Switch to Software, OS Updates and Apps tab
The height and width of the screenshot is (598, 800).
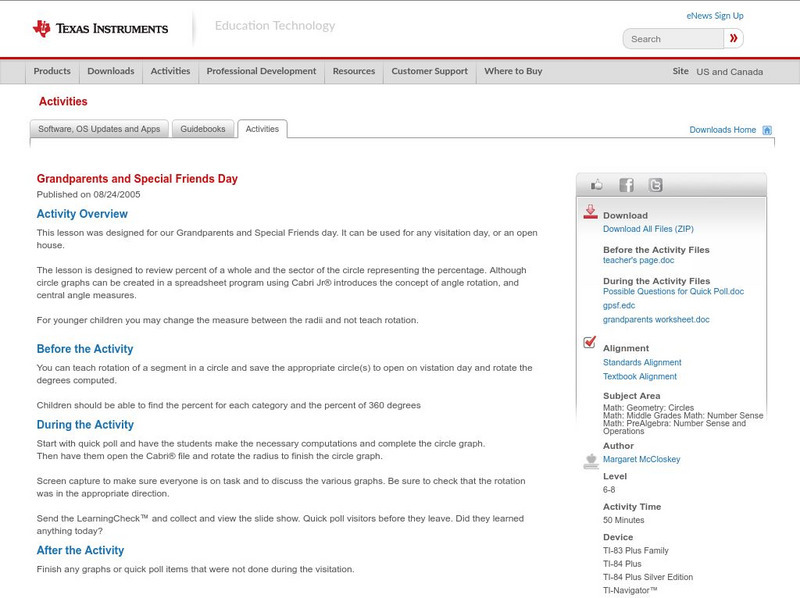(99, 129)
